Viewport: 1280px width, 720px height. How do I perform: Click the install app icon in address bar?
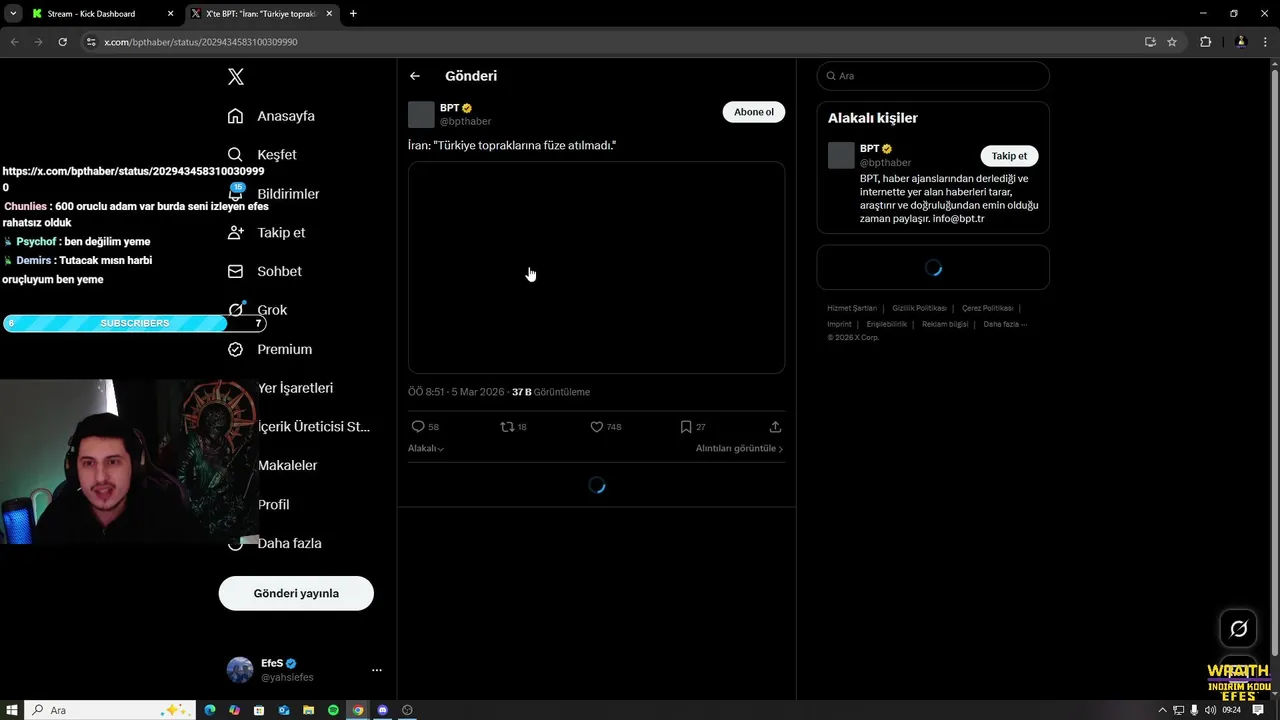pyautogui.click(x=1150, y=42)
